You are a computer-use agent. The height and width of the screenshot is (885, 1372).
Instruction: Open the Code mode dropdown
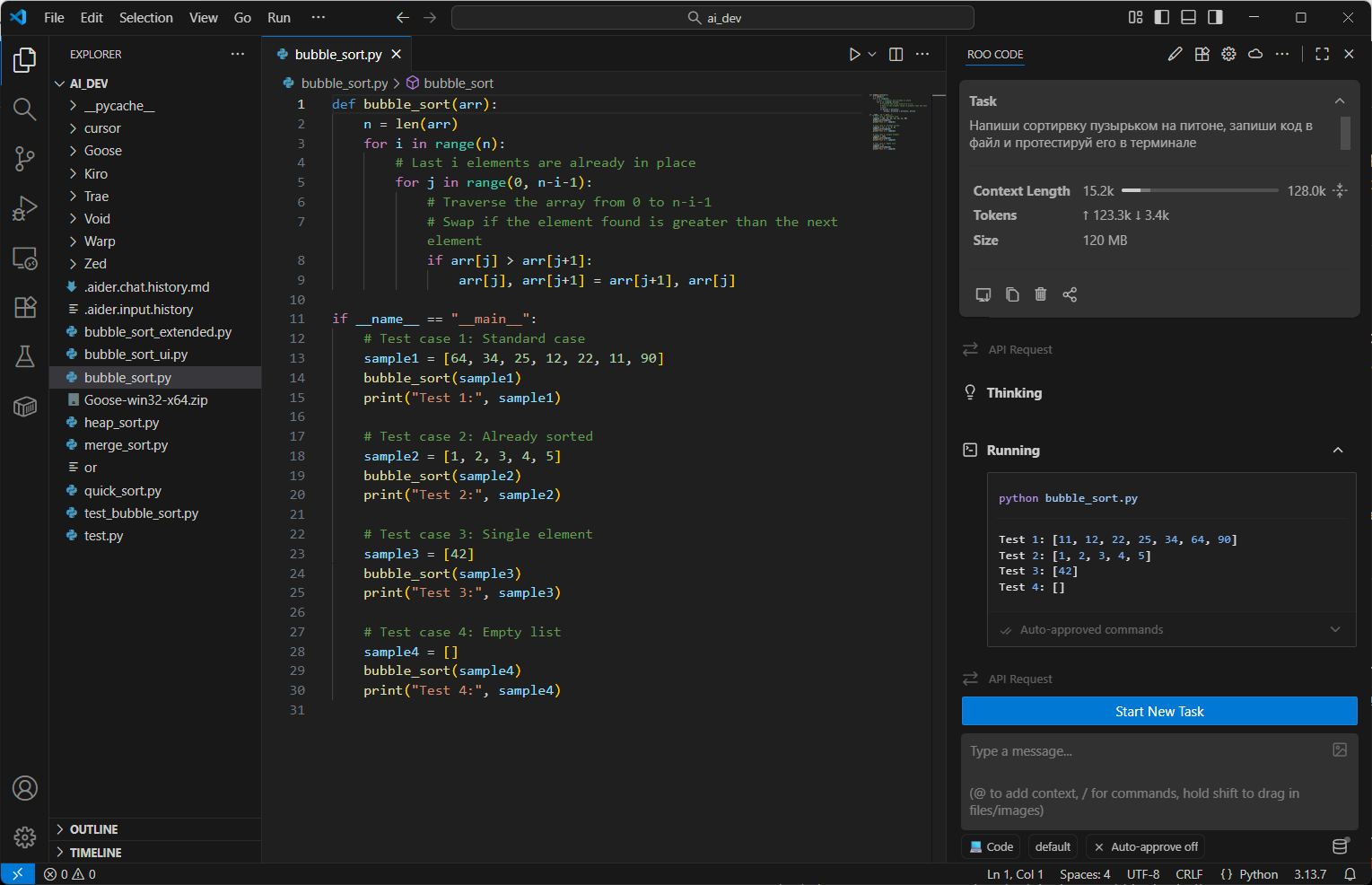991,846
